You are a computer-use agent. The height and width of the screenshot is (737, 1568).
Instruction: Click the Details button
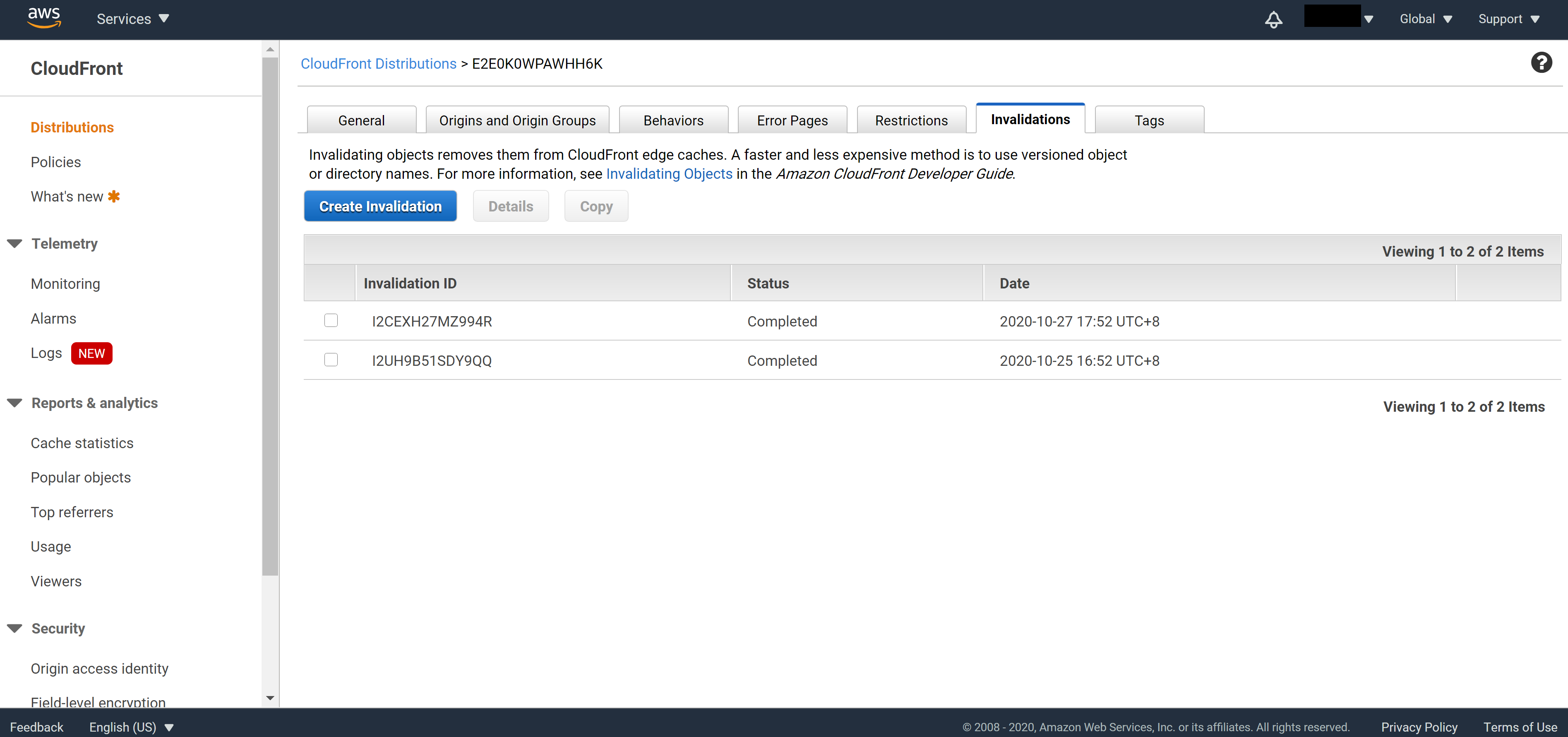[511, 206]
